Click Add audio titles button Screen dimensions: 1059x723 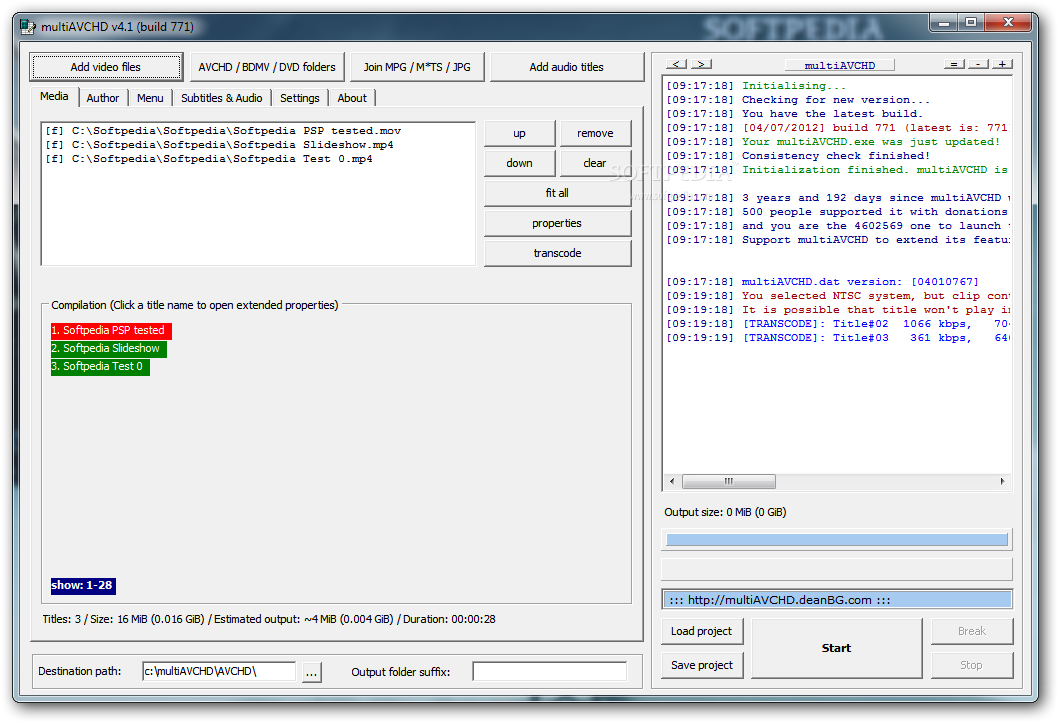[x=566, y=67]
